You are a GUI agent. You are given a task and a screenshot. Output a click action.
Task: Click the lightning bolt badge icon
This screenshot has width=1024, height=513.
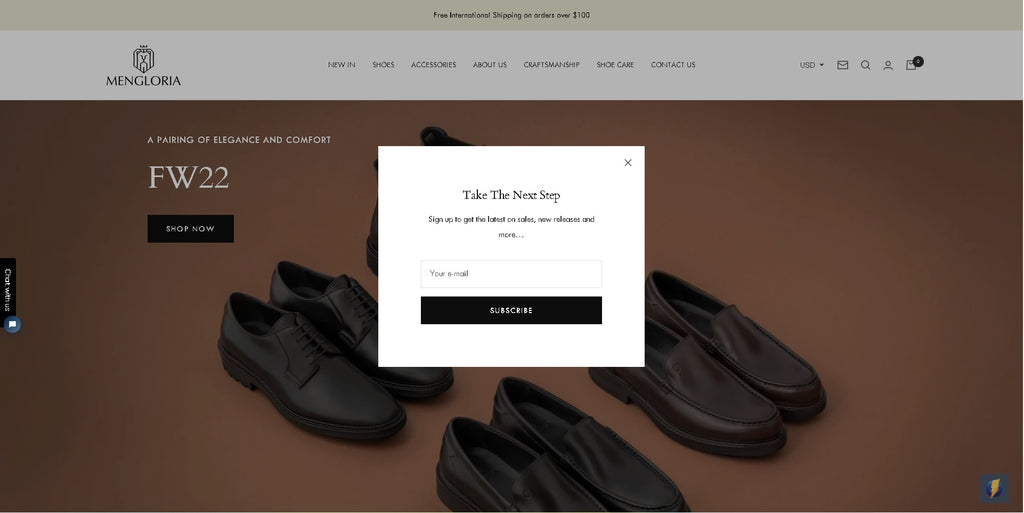[x=993, y=488]
